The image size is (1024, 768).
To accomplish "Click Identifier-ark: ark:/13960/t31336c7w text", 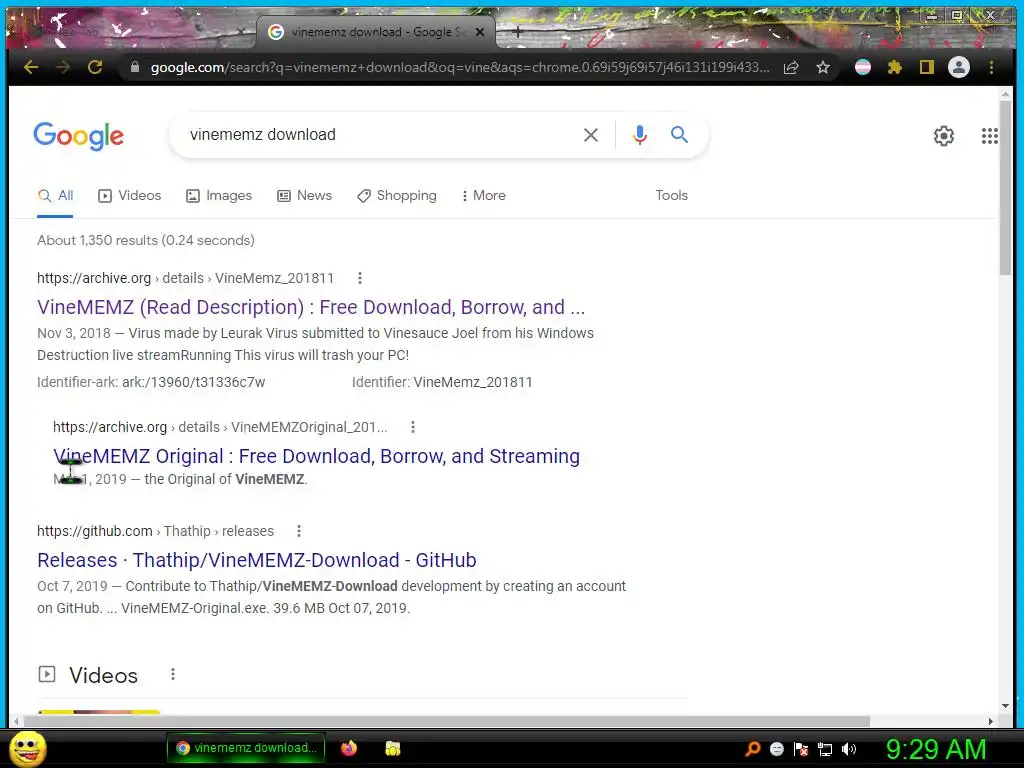I will pos(151,382).
